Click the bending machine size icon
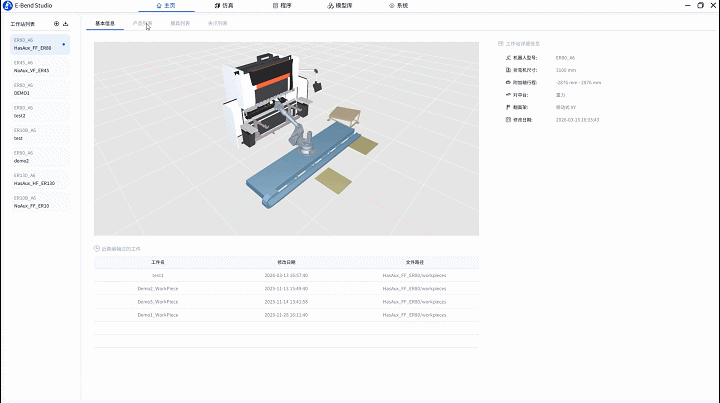This screenshot has height=403, width=720. coord(508,70)
